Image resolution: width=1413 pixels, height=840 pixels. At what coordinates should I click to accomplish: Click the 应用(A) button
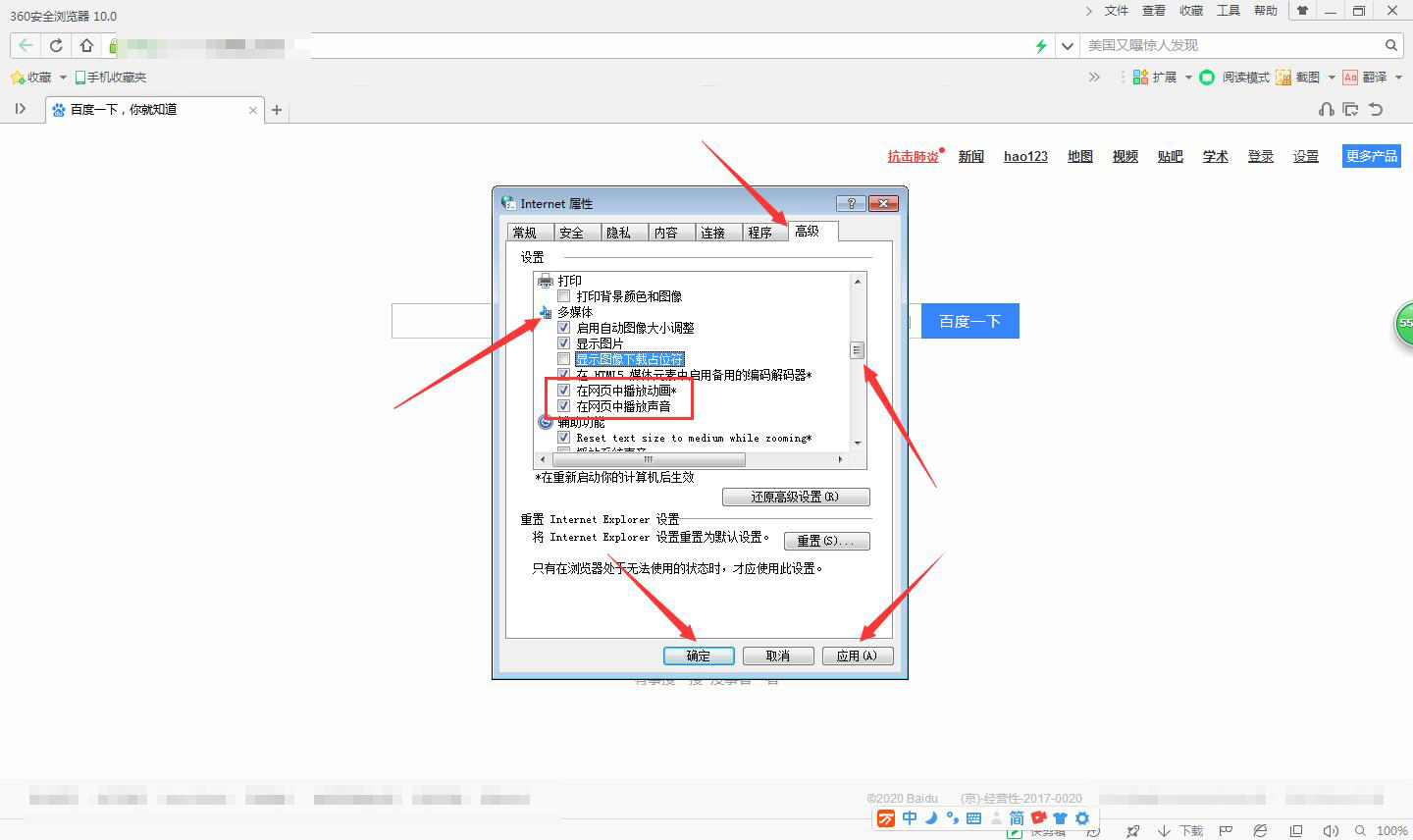pos(858,656)
